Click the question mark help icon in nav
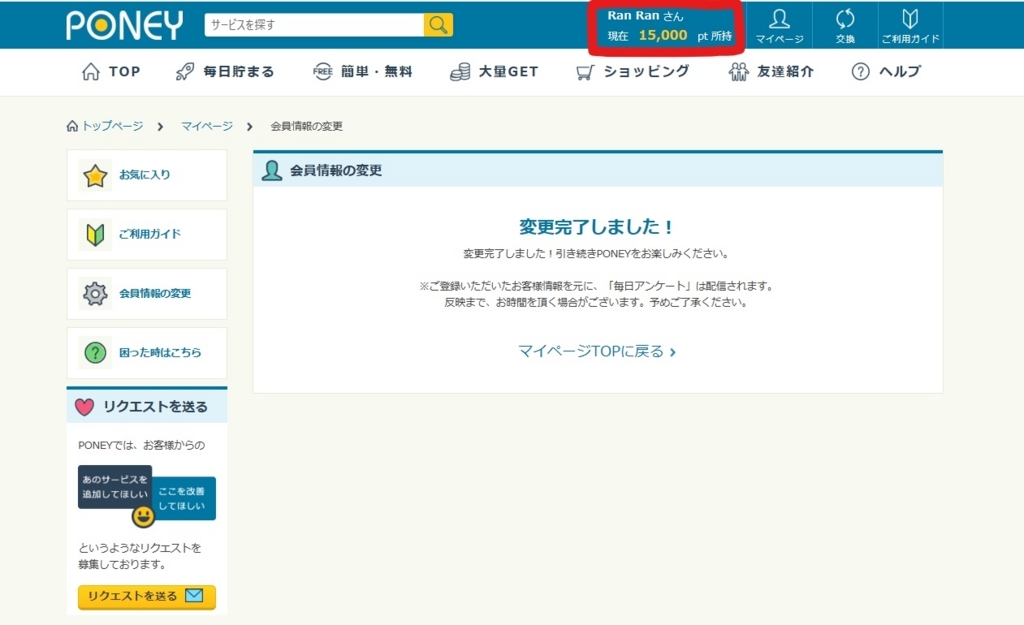1024x625 pixels. 861,71
